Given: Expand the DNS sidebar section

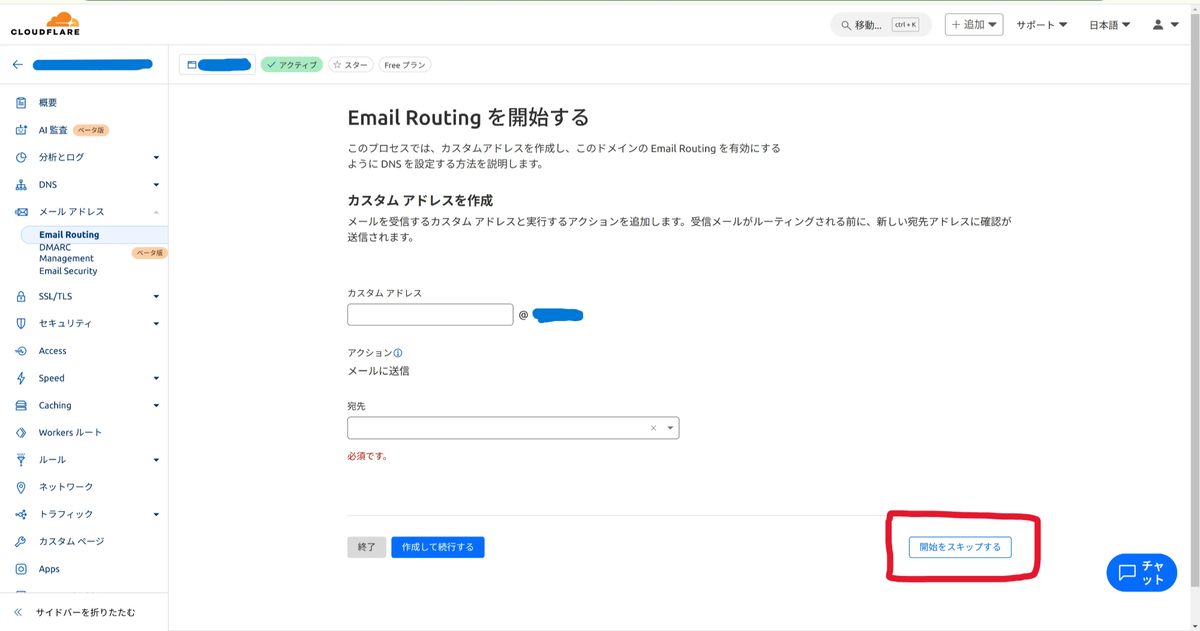Looking at the screenshot, I should tap(156, 185).
